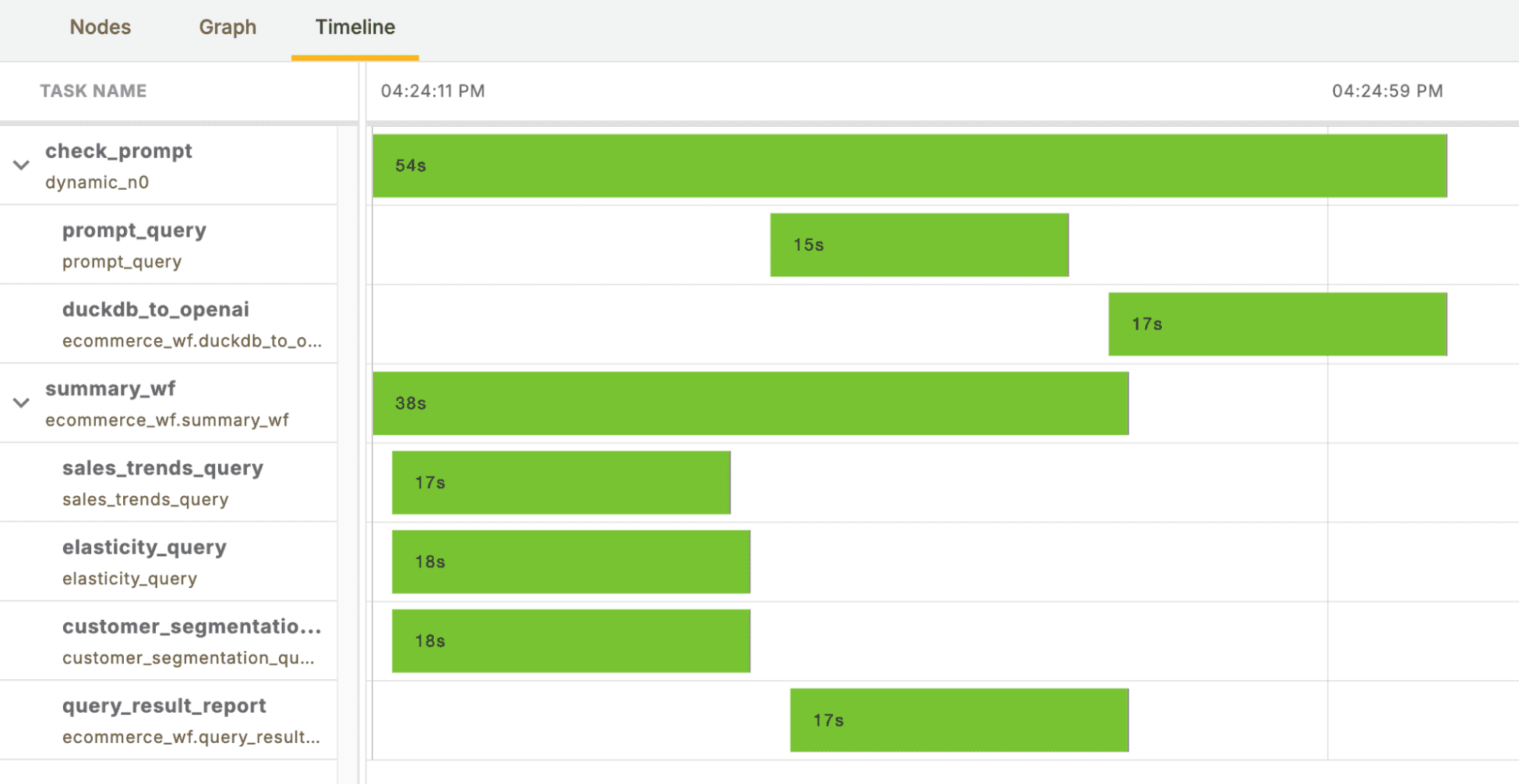Switch to the Nodes tab

pyautogui.click(x=100, y=27)
